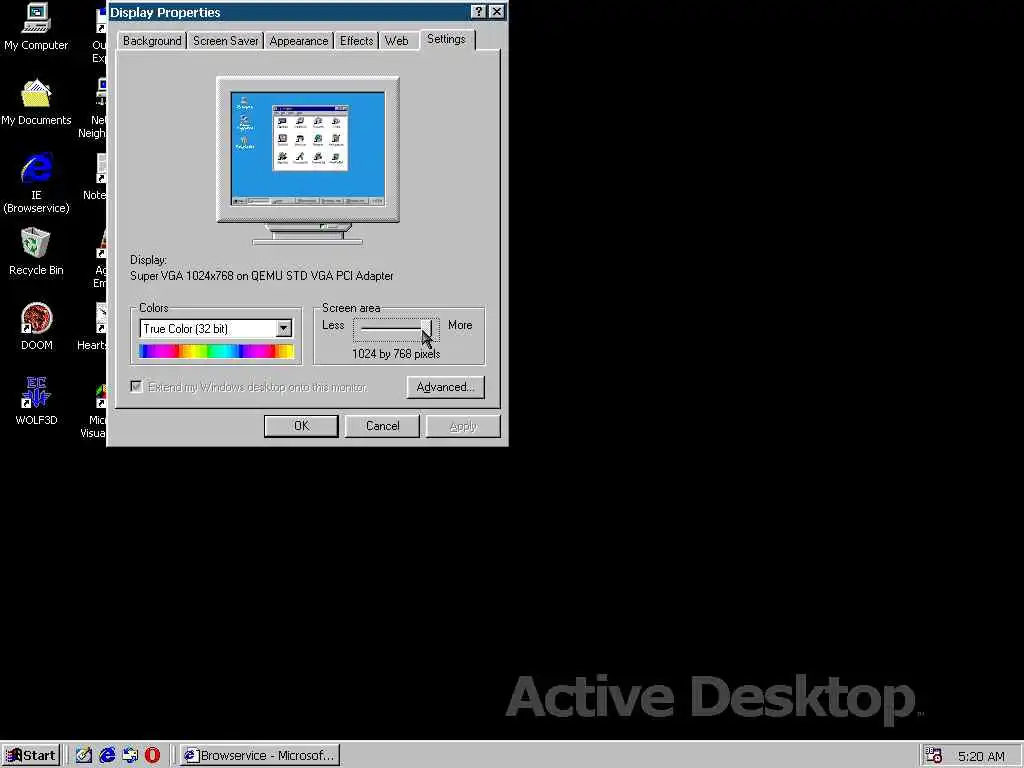The height and width of the screenshot is (768, 1024).
Task: Click the Less label of Screen area
Action: tap(333, 325)
